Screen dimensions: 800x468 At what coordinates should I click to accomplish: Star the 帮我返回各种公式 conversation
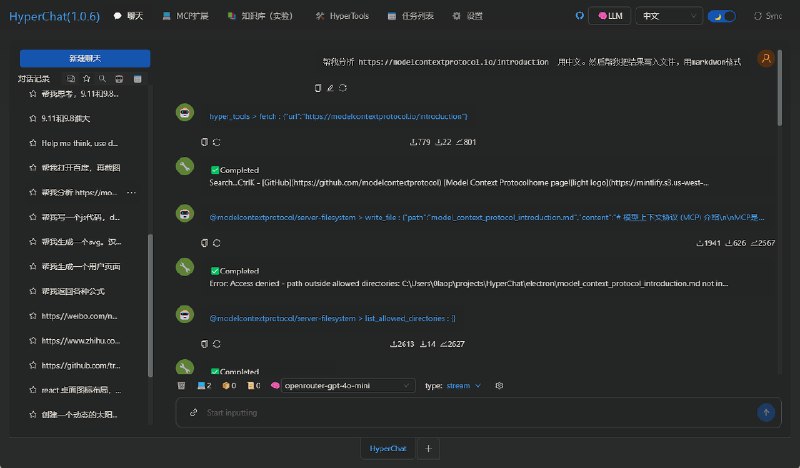tap(33, 291)
